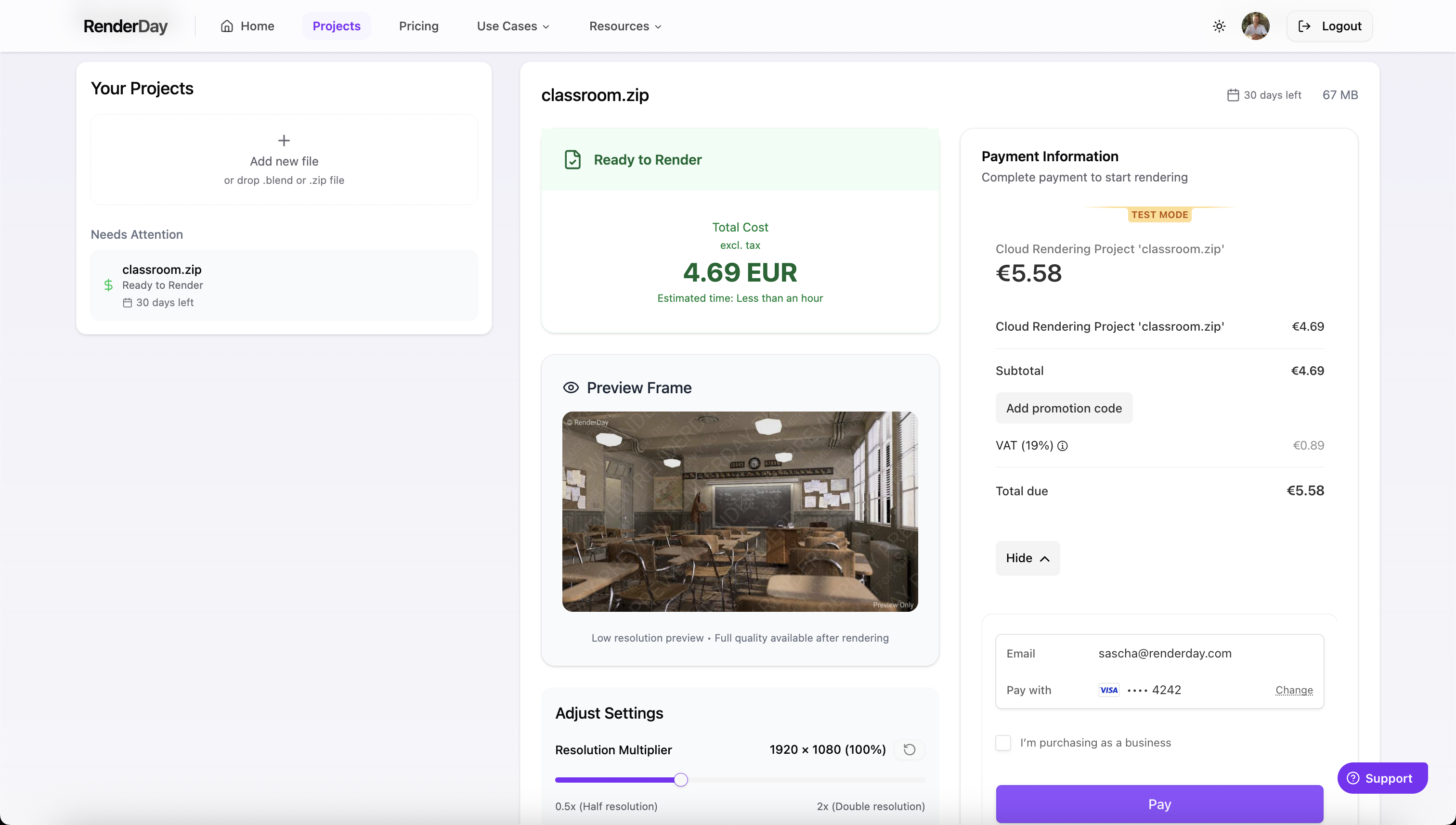Toggle the light/dark theme sun icon
Image resolution: width=1456 pixels, height=825 pixels.
pyautogui.click(x=1219, y=26)
